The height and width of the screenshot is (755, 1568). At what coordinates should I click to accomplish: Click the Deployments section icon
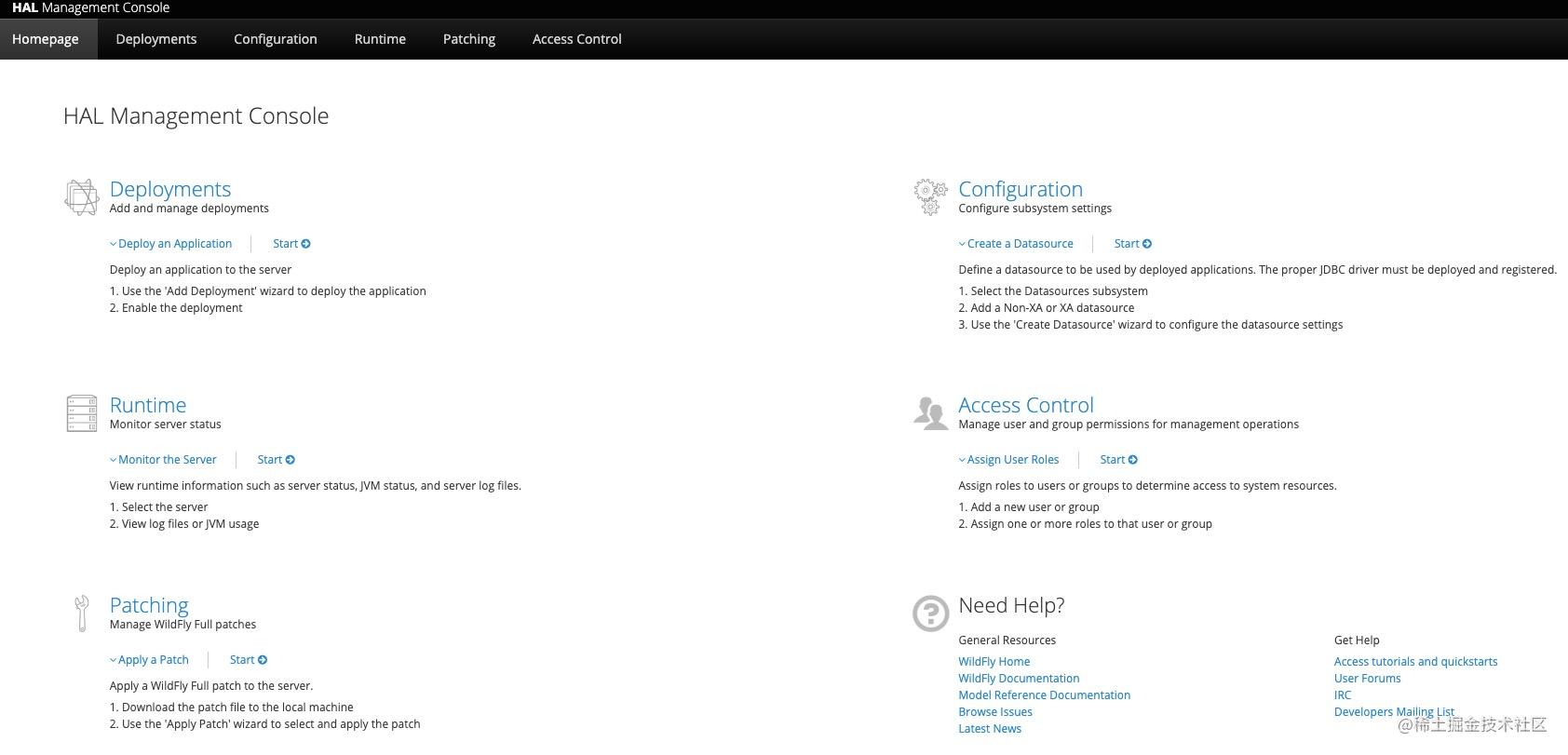point(81,196)
